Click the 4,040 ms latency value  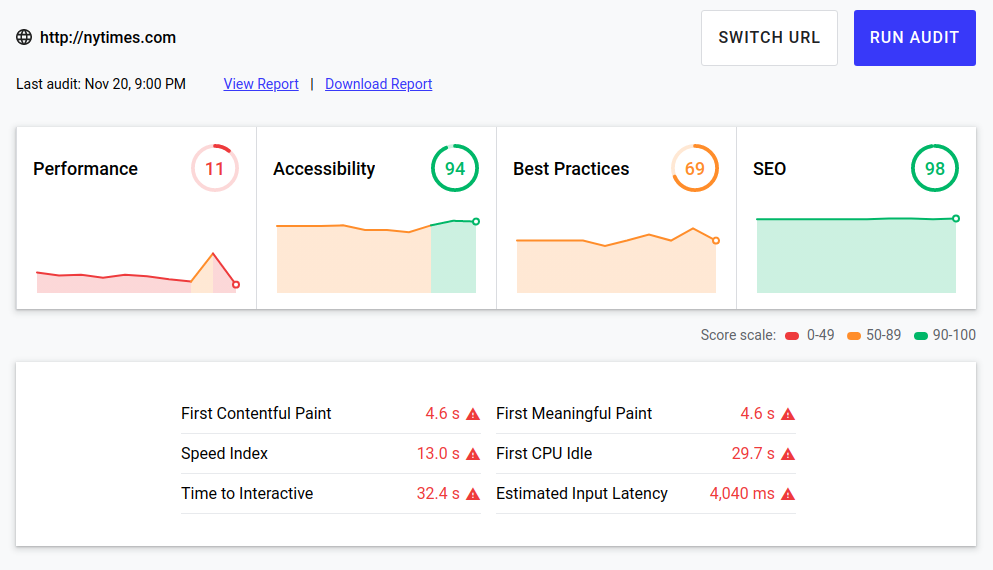pyautogui.click(x=742, y=493)
